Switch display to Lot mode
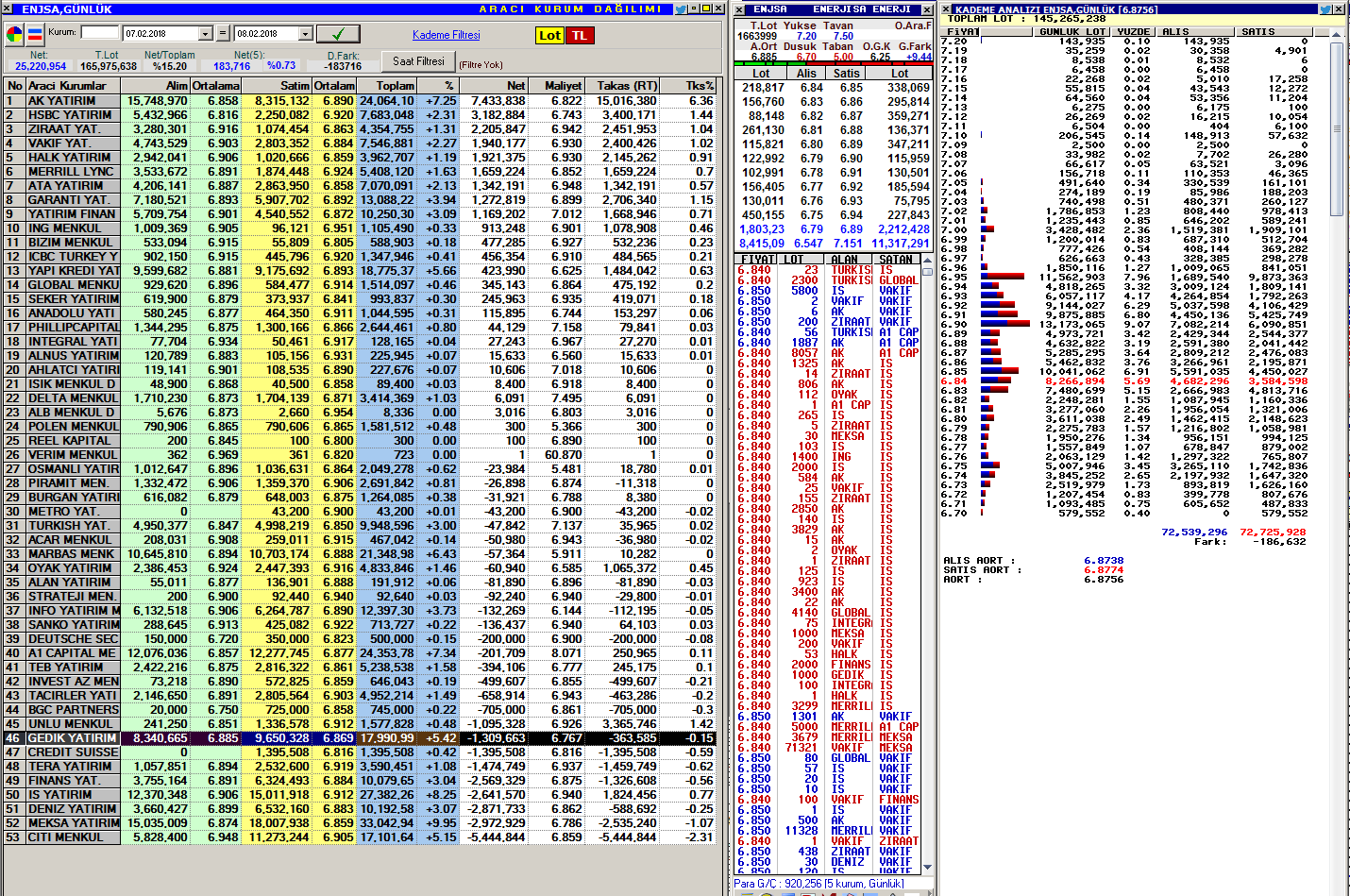Viewport: 1350px width, 896px height. (549, 35)
